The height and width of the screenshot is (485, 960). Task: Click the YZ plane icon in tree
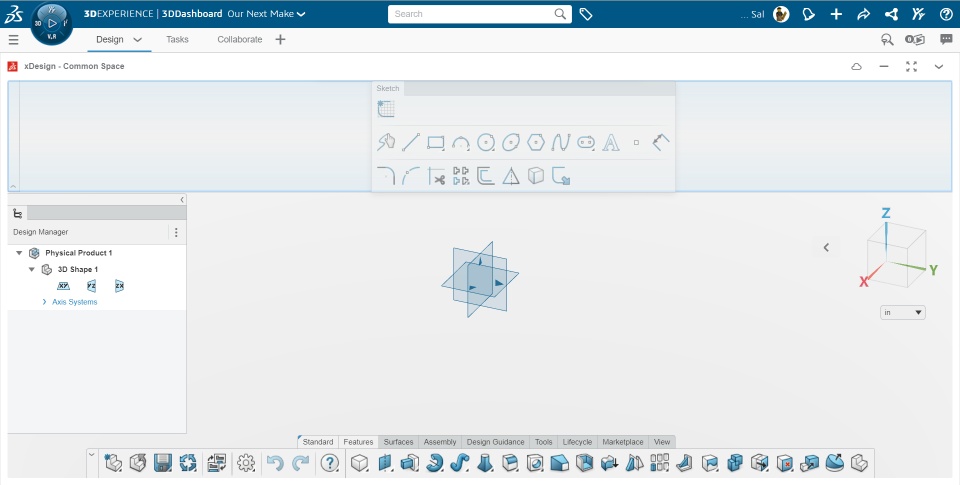point(91,286)
